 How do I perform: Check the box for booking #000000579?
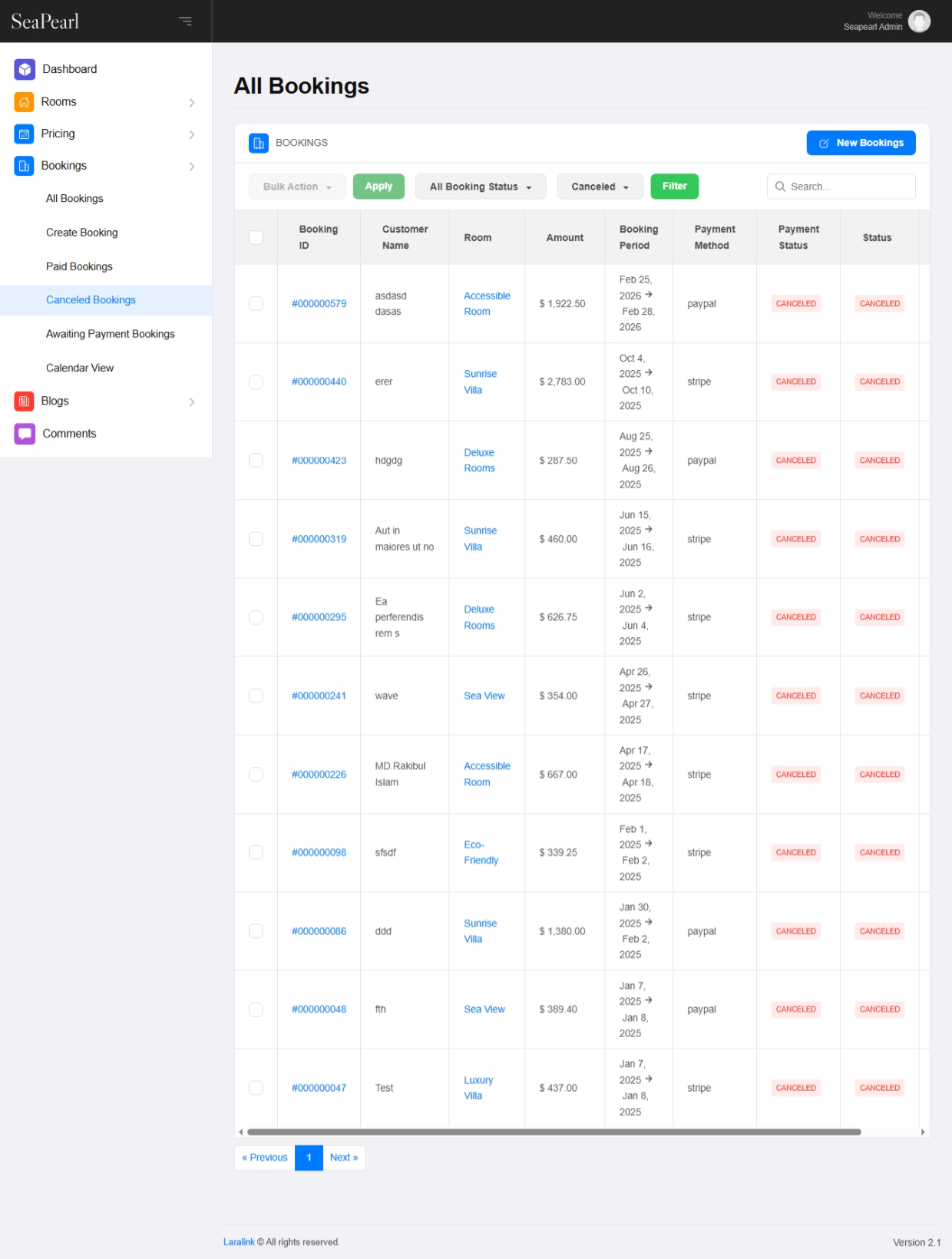256,304
